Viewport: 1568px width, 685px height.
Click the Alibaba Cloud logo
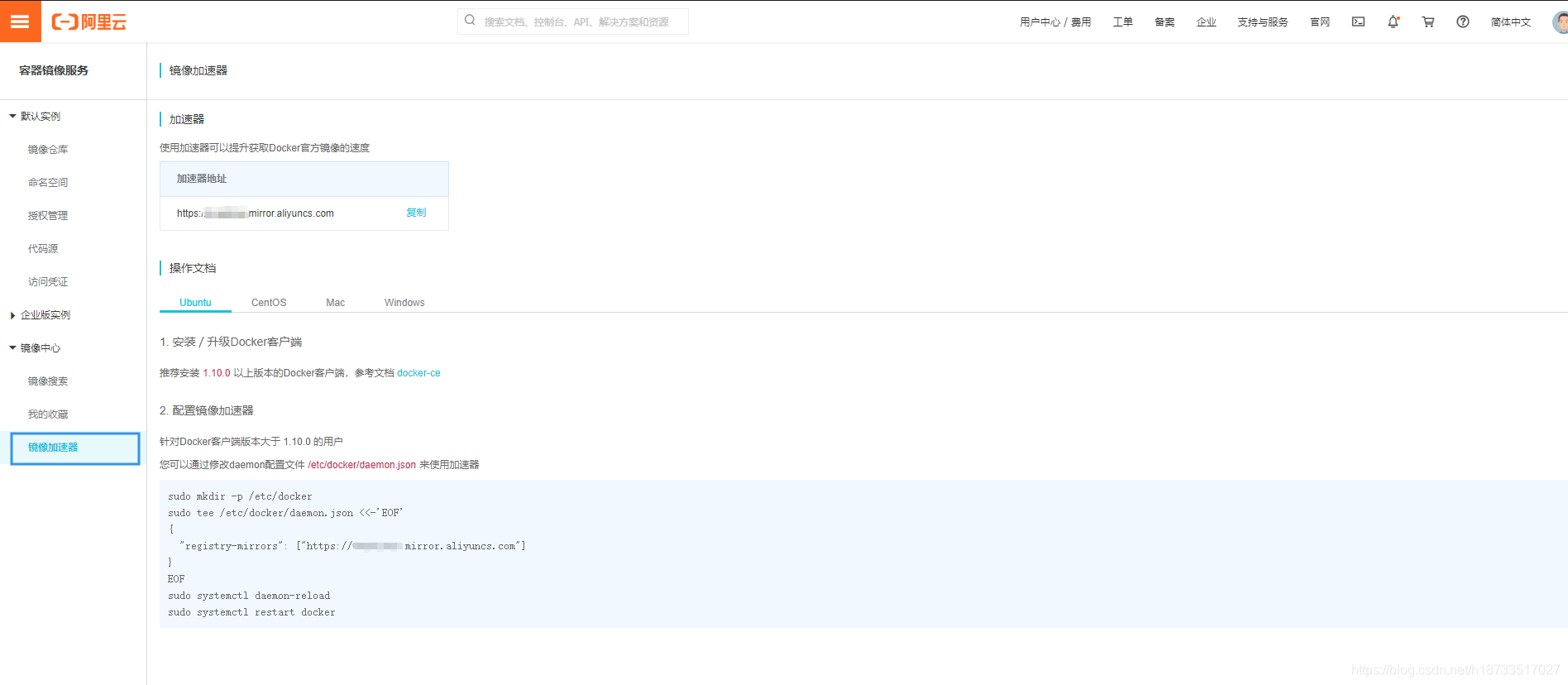coord(89,22)
